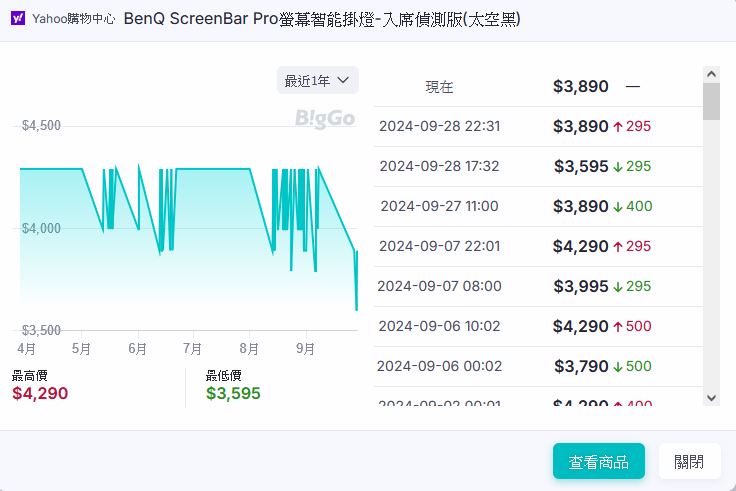Select the 2024-09-28 22:31 price record
This screenshot has height=491, width=736.
[538, 126]
